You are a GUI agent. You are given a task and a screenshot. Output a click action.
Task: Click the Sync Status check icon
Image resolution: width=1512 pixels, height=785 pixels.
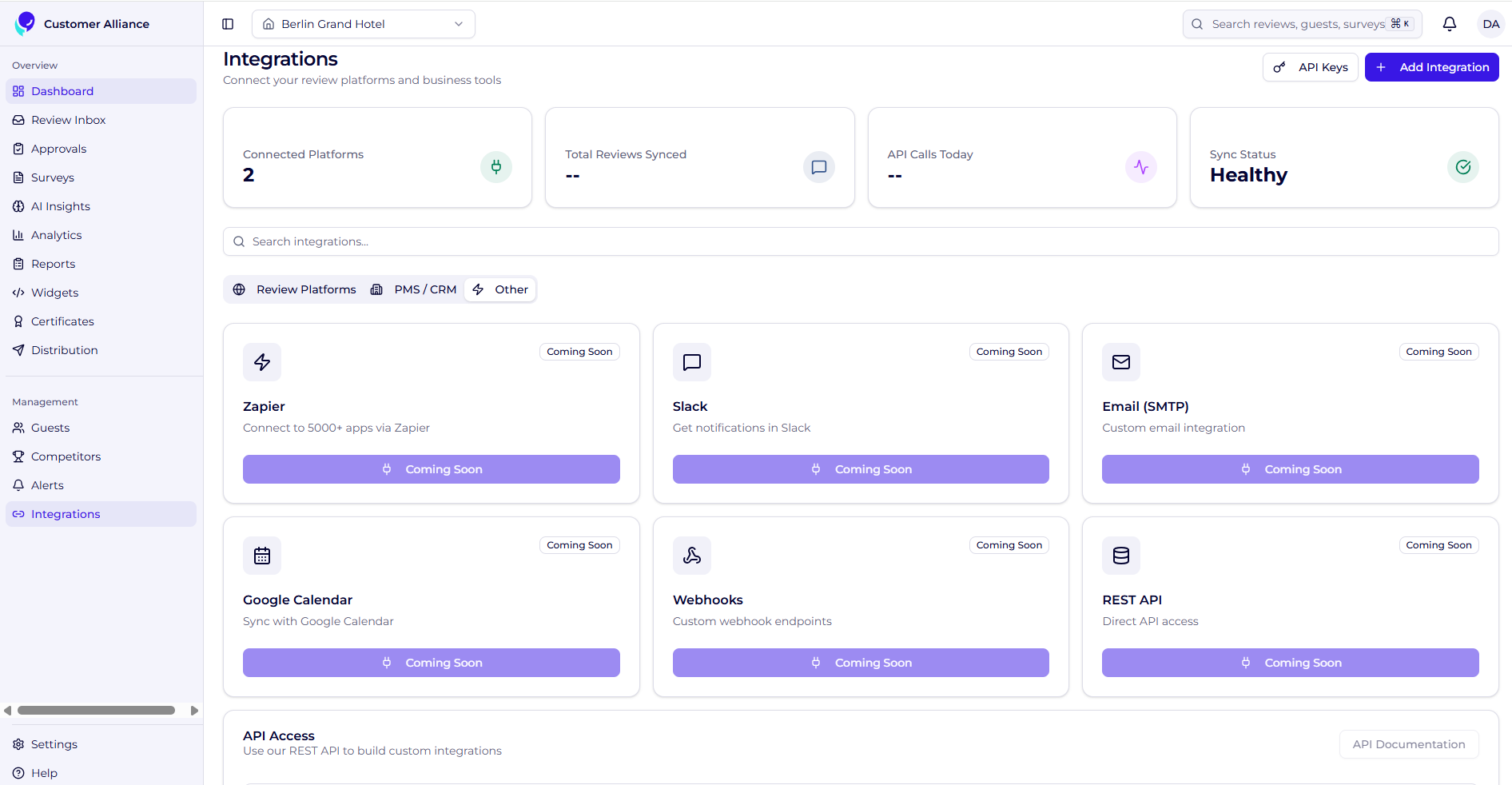pos(1463,167)
